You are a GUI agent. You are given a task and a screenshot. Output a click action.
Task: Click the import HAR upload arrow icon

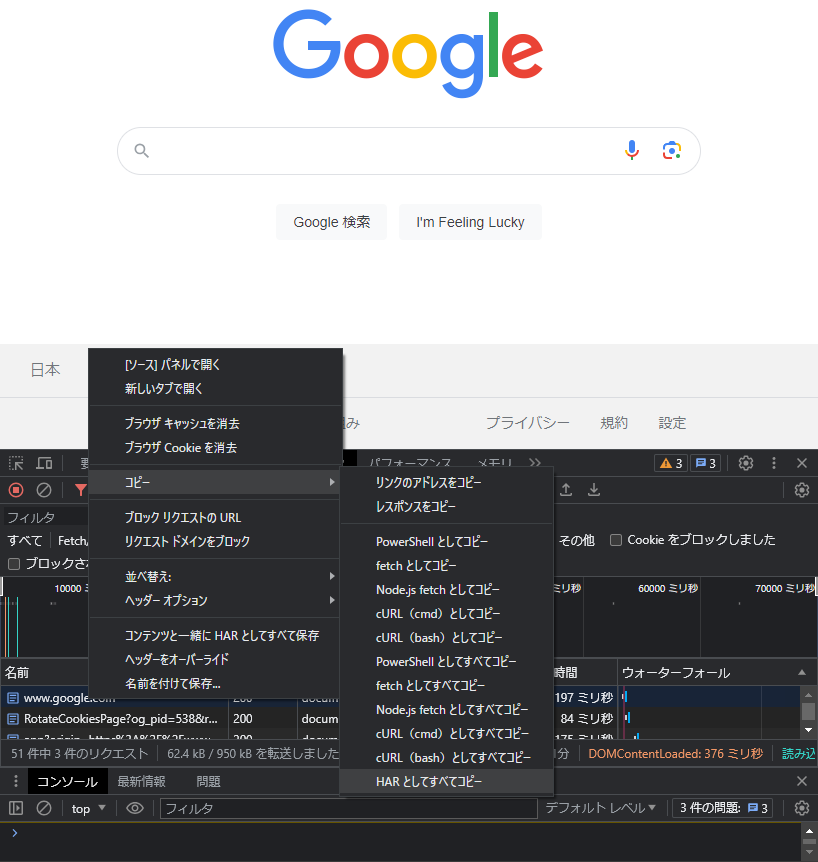(x=566, y=489)
